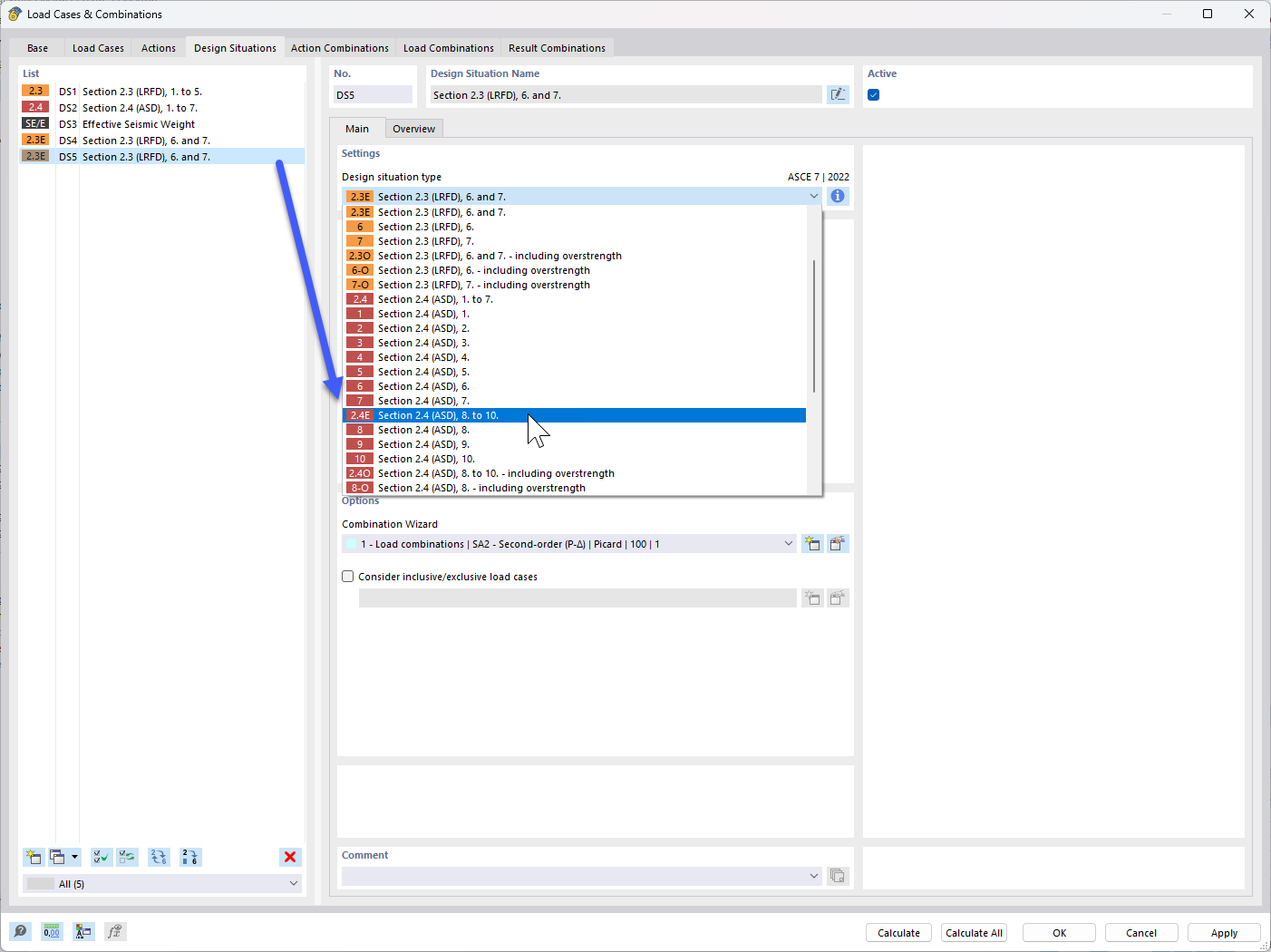The height and width of the screenshot is (952, 1271).
Task: Open the help search icon
Action: (x=20, y=931)
